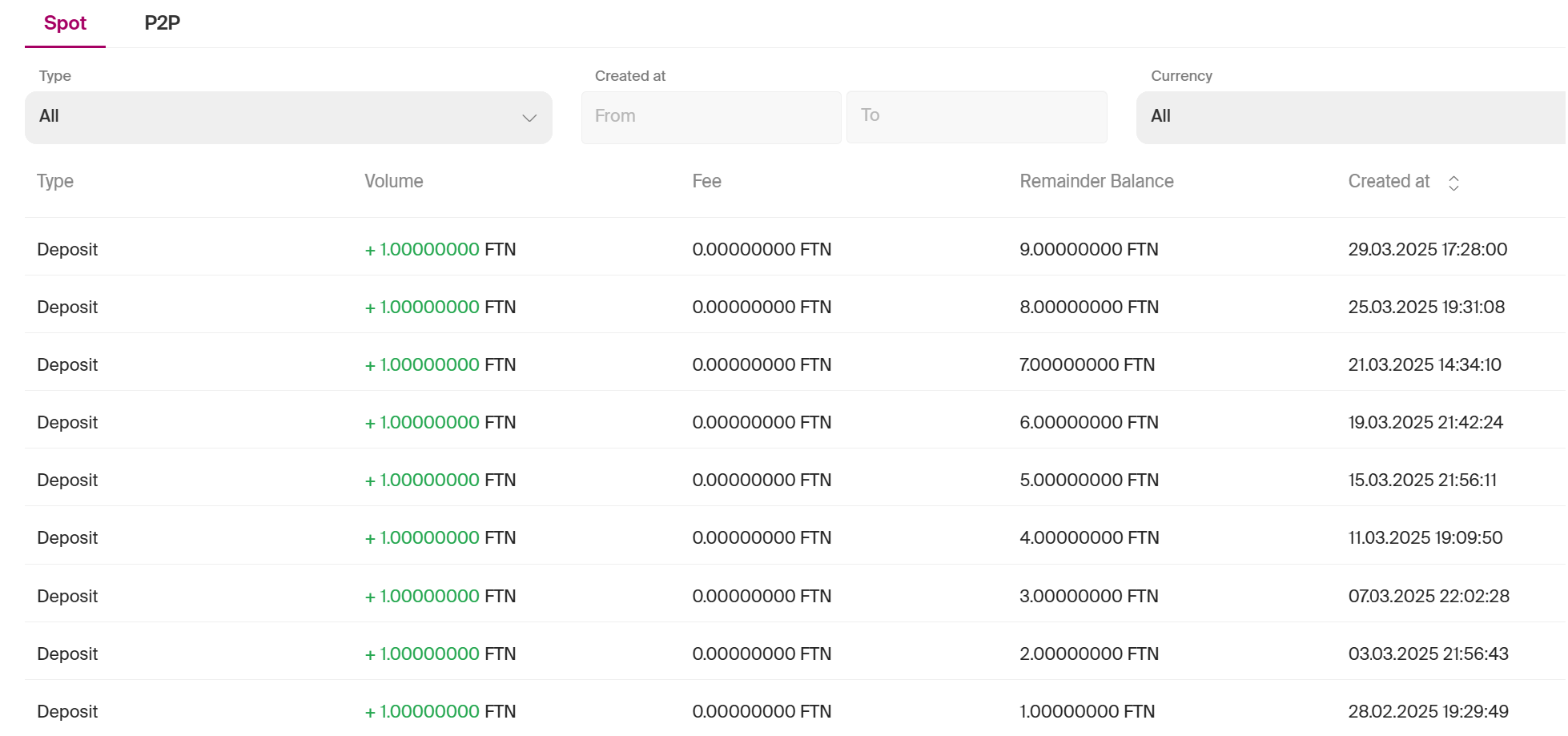The image size is (1568, 736).
Task: Click Deposit in the 21.03.2025 row
Action: 67,365
